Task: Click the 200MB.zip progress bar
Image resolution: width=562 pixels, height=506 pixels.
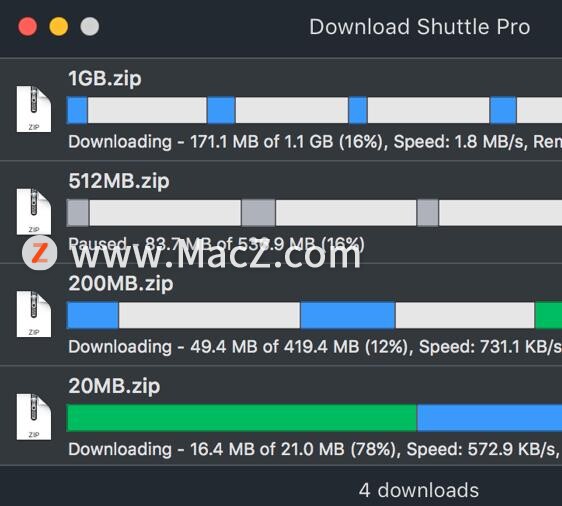Action: coord(314,315)
